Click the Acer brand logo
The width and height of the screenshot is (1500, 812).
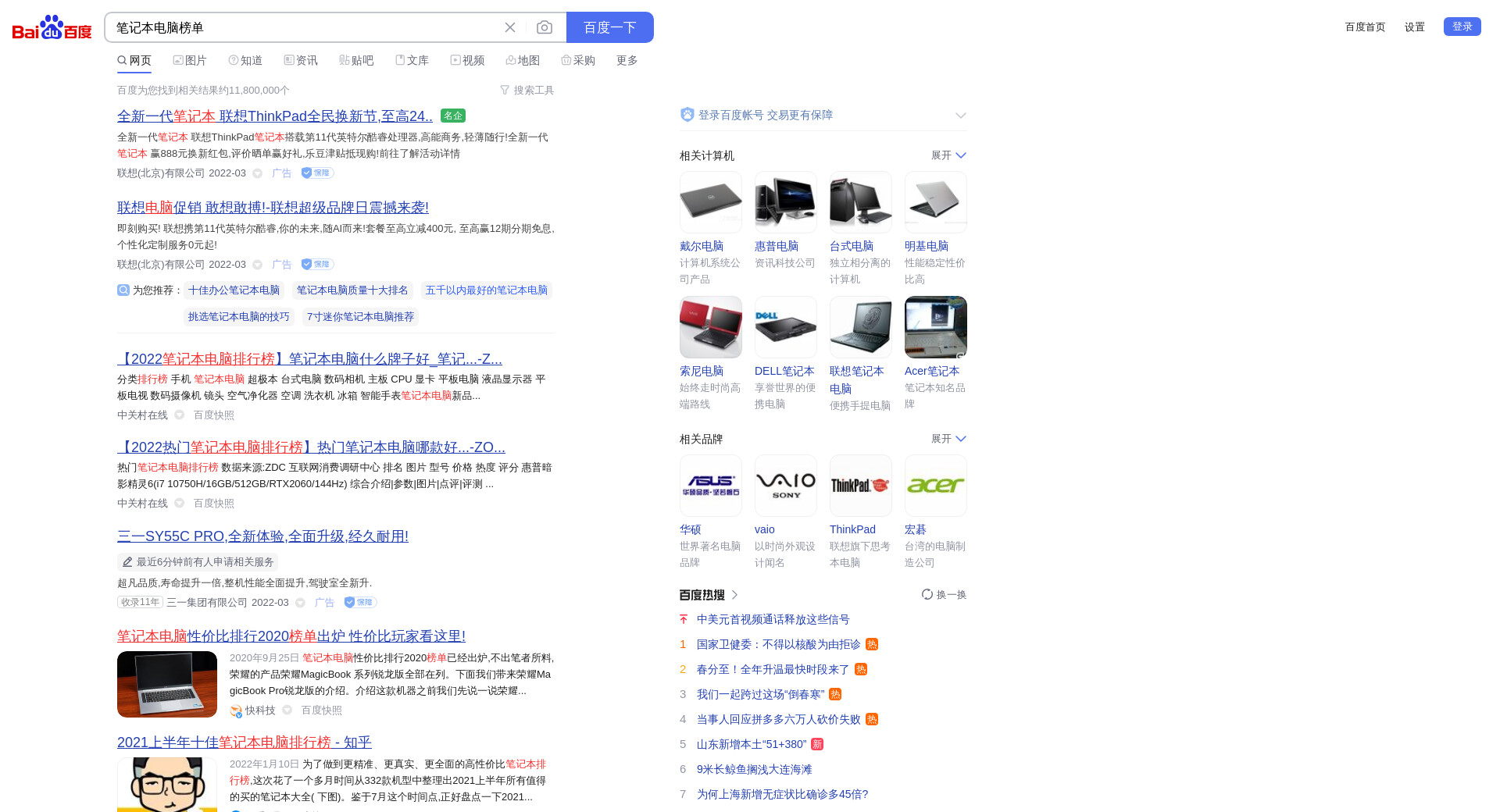click(935, 486)
